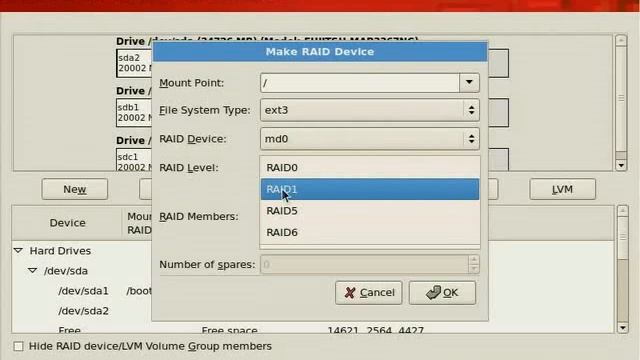Open the RAID Device md0 combo box

click(x=369, y=139)
